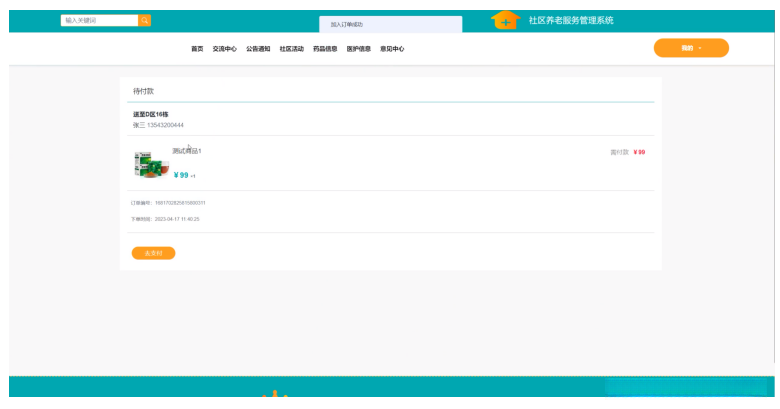The height and width of the screenshot is (409, 780).
Task: Click the contact 张三 13543200444
Action: coord(158,125)
